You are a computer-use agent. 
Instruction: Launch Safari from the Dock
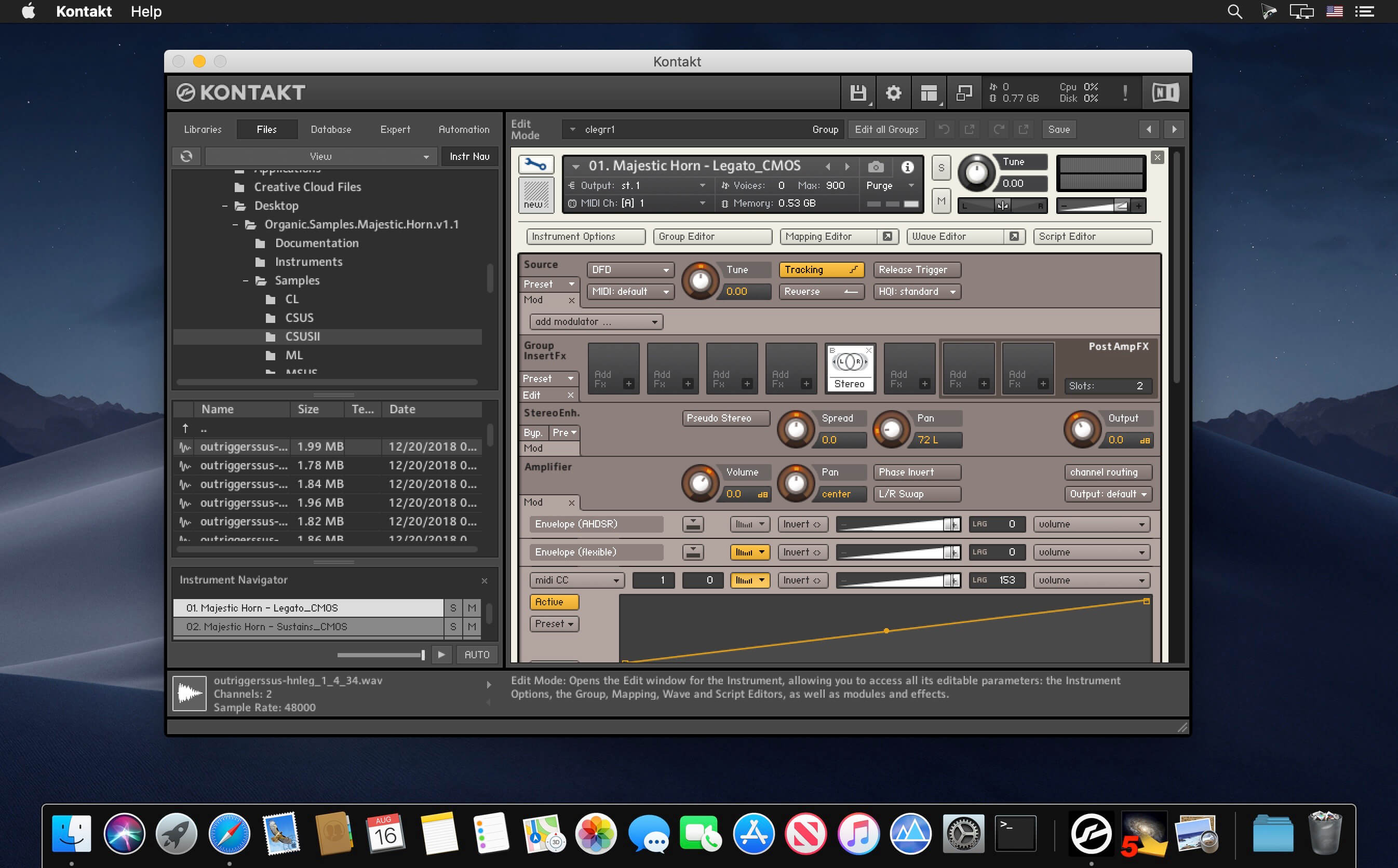[x=229, y=833]
